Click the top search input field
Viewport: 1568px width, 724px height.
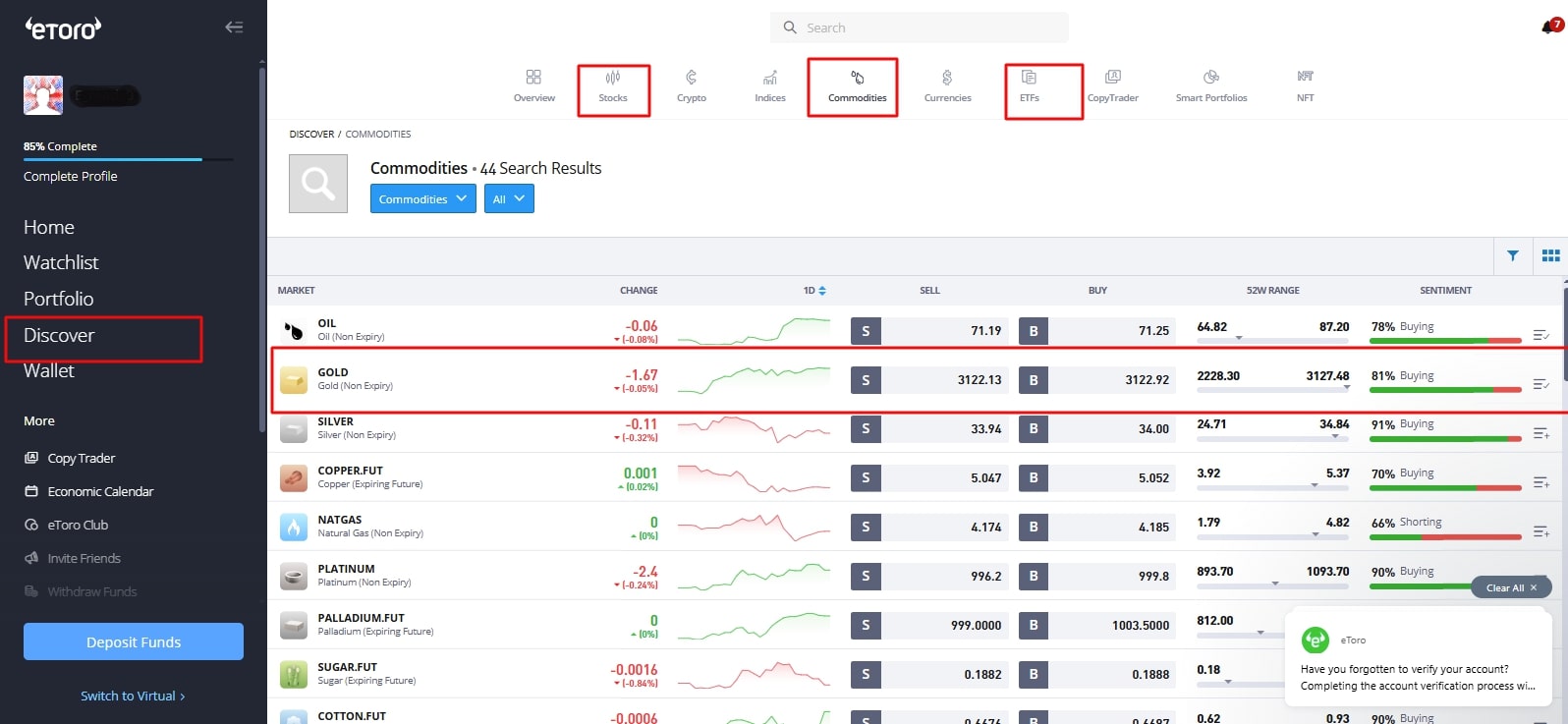pos(919,28)
